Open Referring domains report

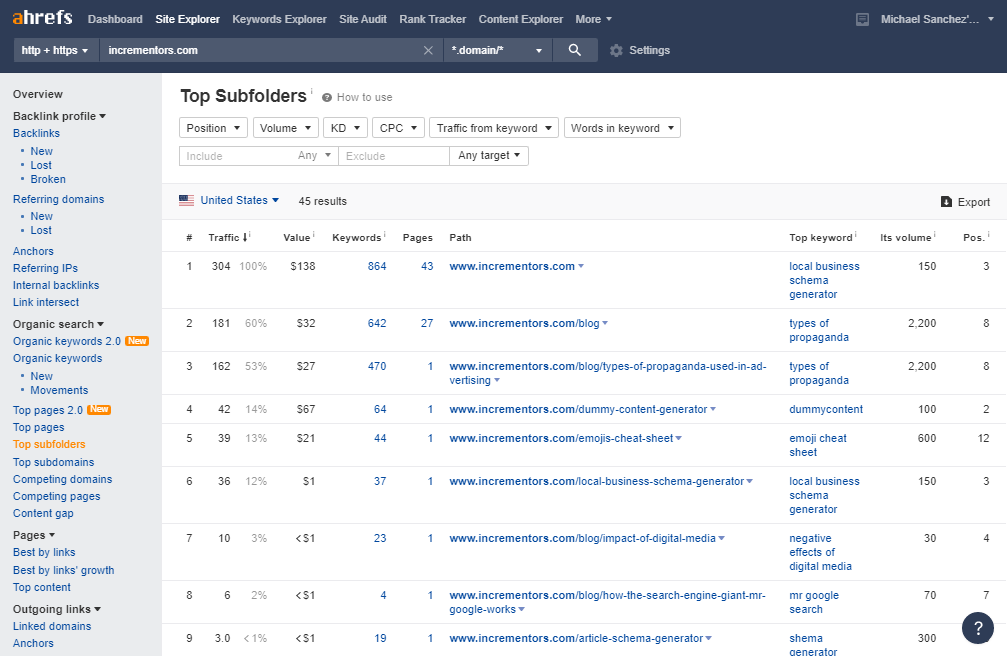58,199
